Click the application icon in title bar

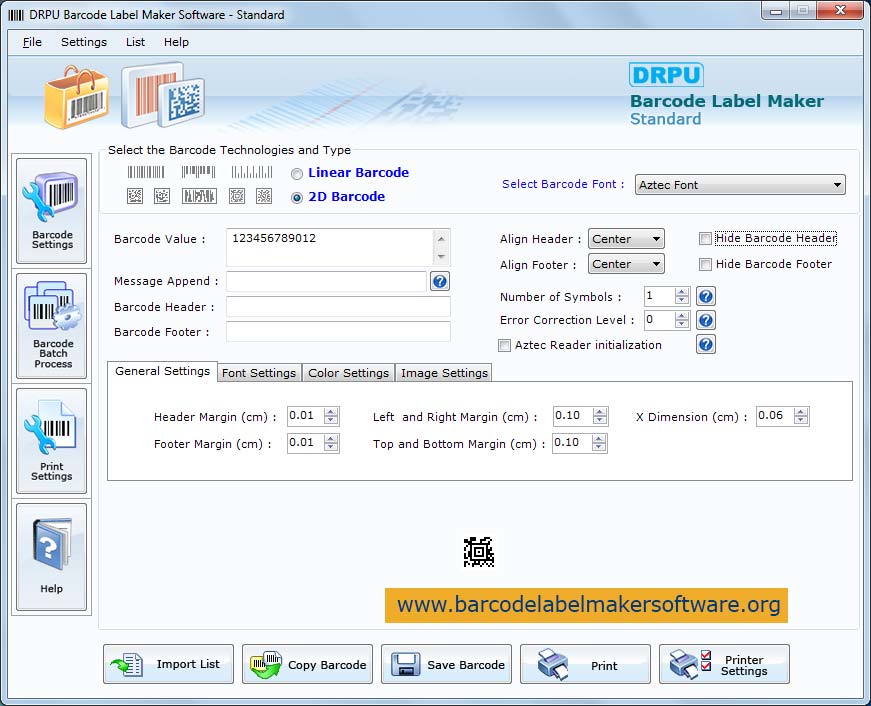click(x=16, y=15)
